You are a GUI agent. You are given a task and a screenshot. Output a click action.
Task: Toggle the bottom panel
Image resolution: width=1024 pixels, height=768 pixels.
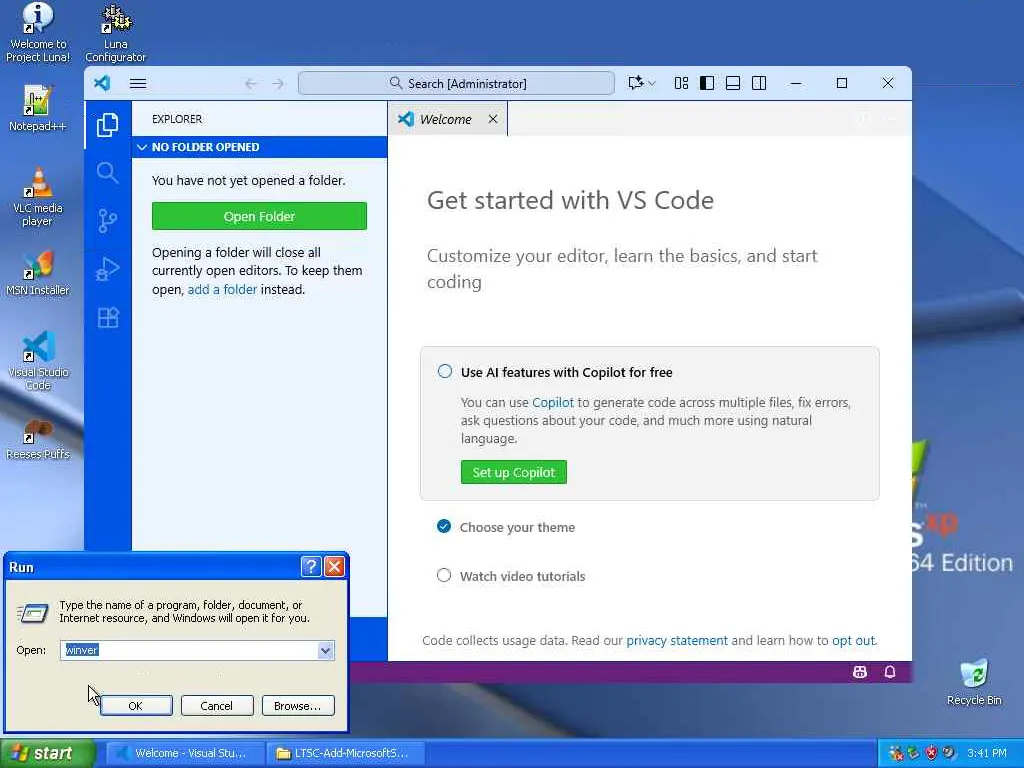pos(733,83)
